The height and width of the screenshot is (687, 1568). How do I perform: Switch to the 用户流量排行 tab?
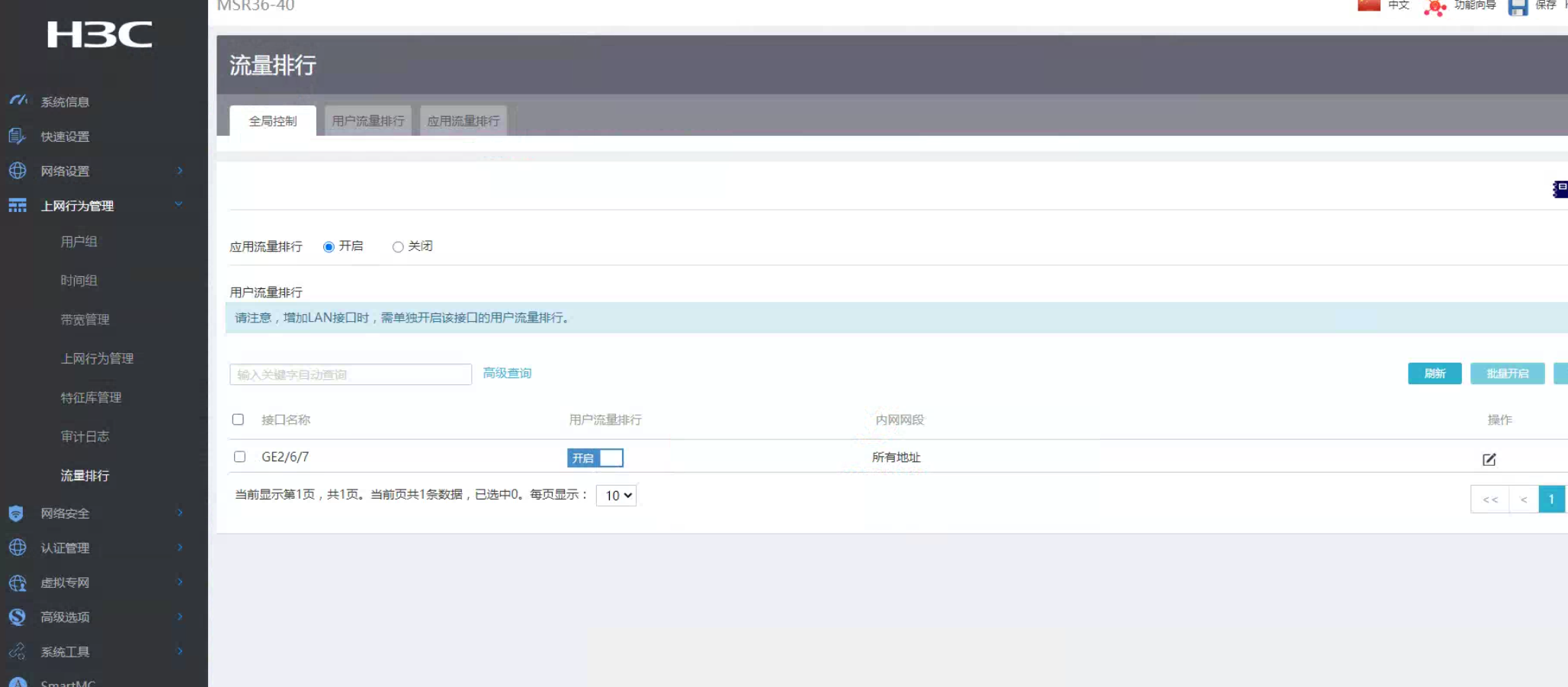pyautogui.click(x=368, y=120)
